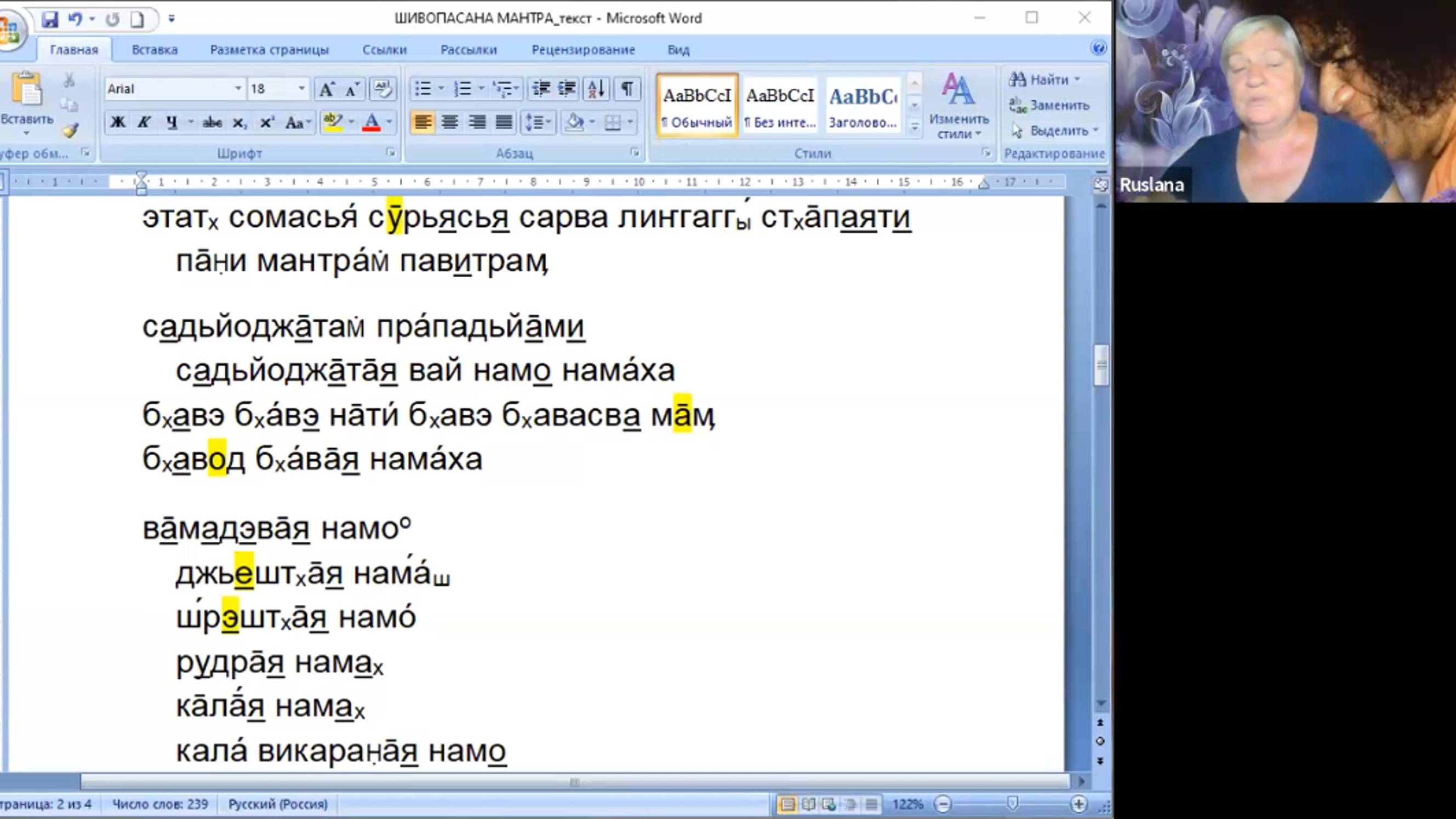
Task: Click the Изменить стили button
Action: coord(958,106)
